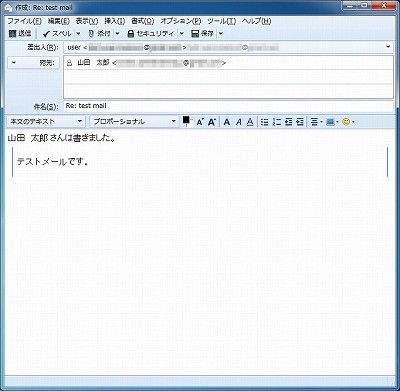Open 本文のテキスト paragraph style dropdown
The width and height of the screenshot is (400, 391).
[x=46, y=122]
